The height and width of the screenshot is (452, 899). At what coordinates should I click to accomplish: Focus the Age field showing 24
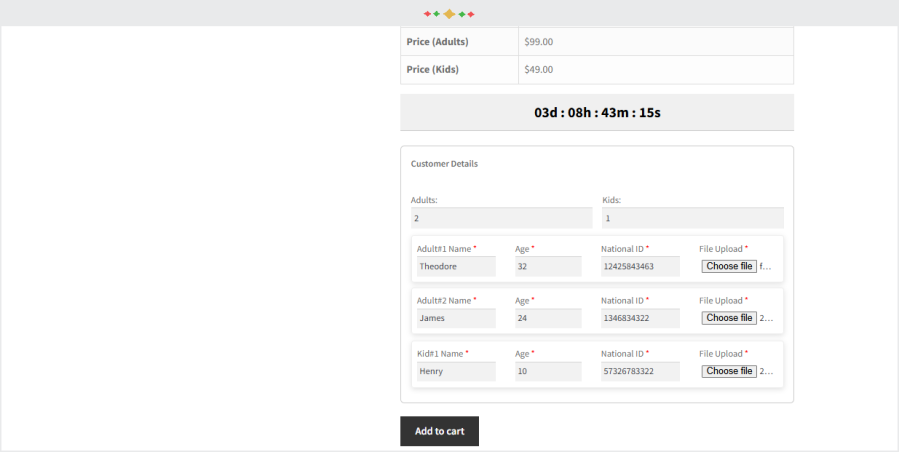point(548,318)
